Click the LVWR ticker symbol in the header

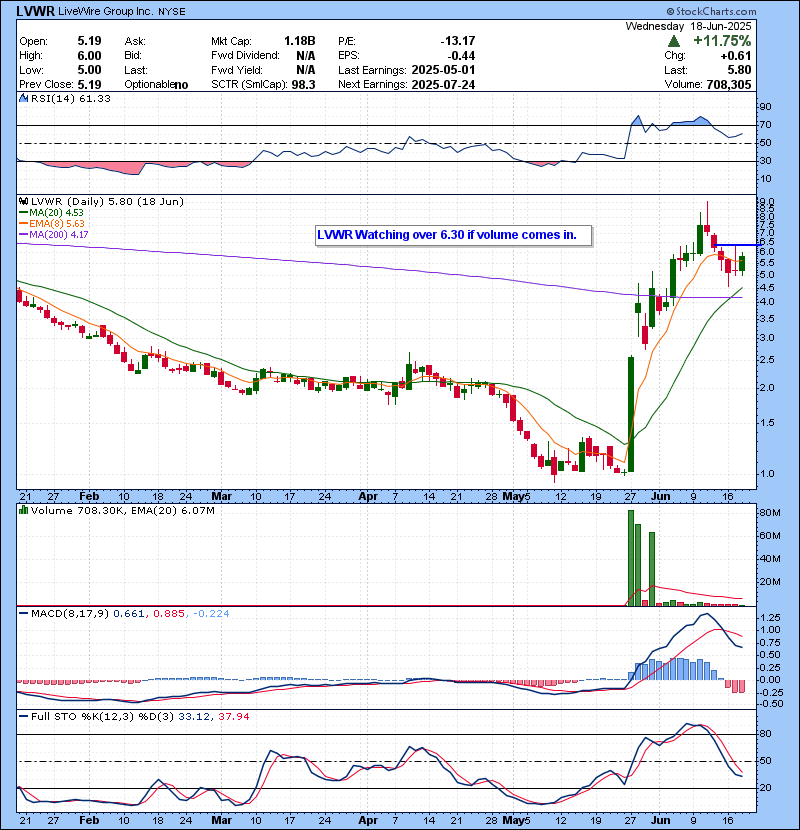tap(35, 11)
